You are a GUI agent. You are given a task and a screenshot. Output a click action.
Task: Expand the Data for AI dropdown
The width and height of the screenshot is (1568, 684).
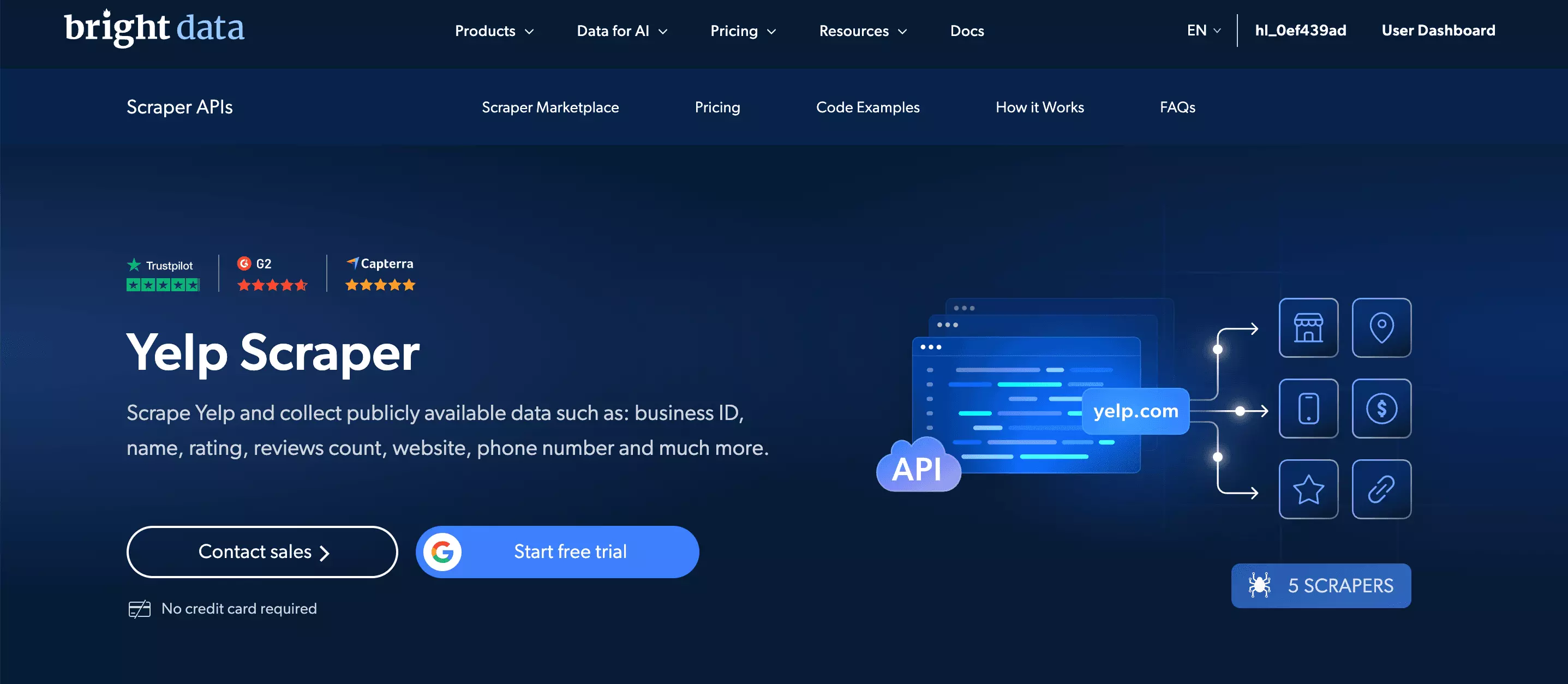pos(622,31)
